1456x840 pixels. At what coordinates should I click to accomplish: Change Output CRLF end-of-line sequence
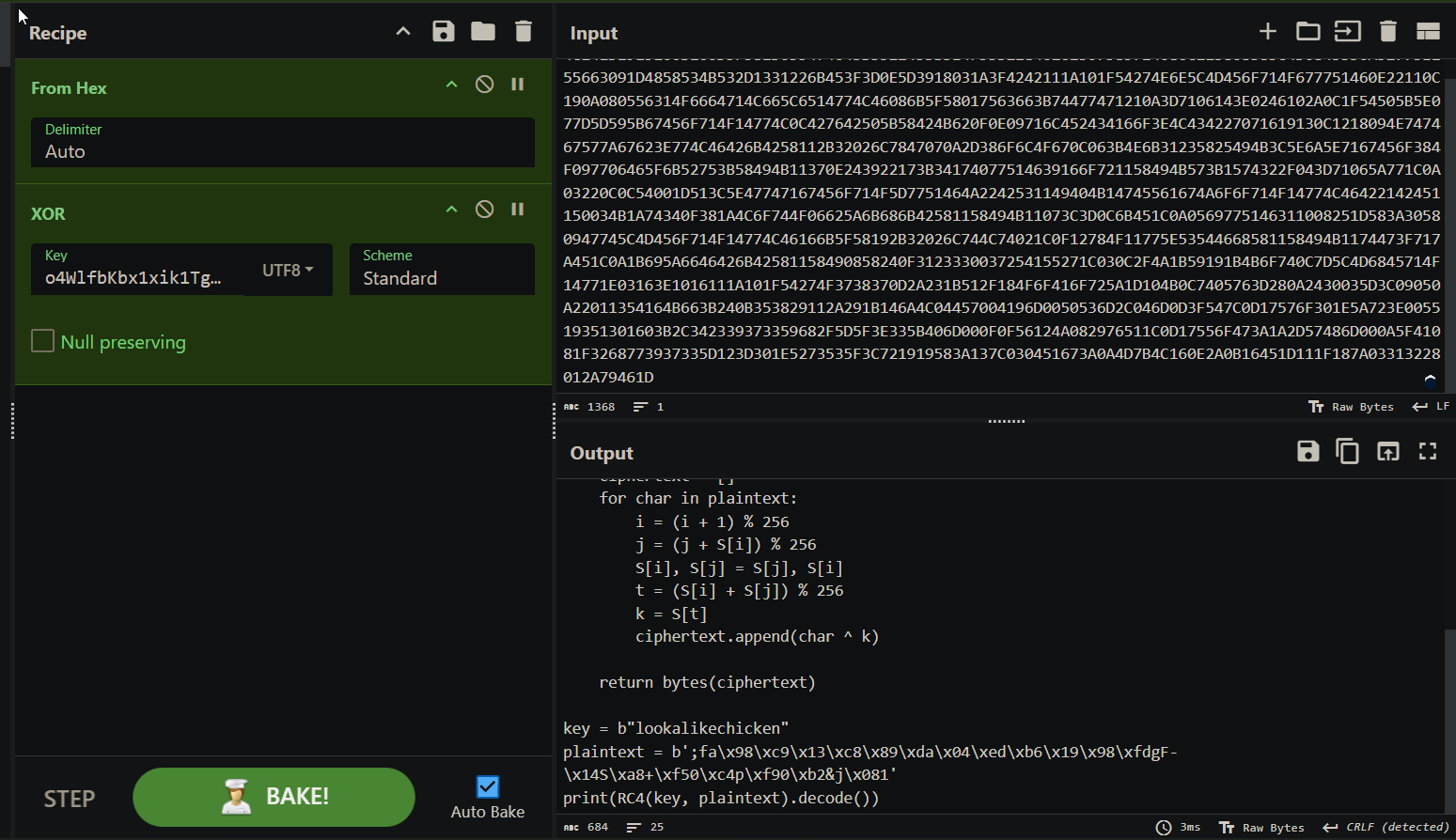(1386, 828)
